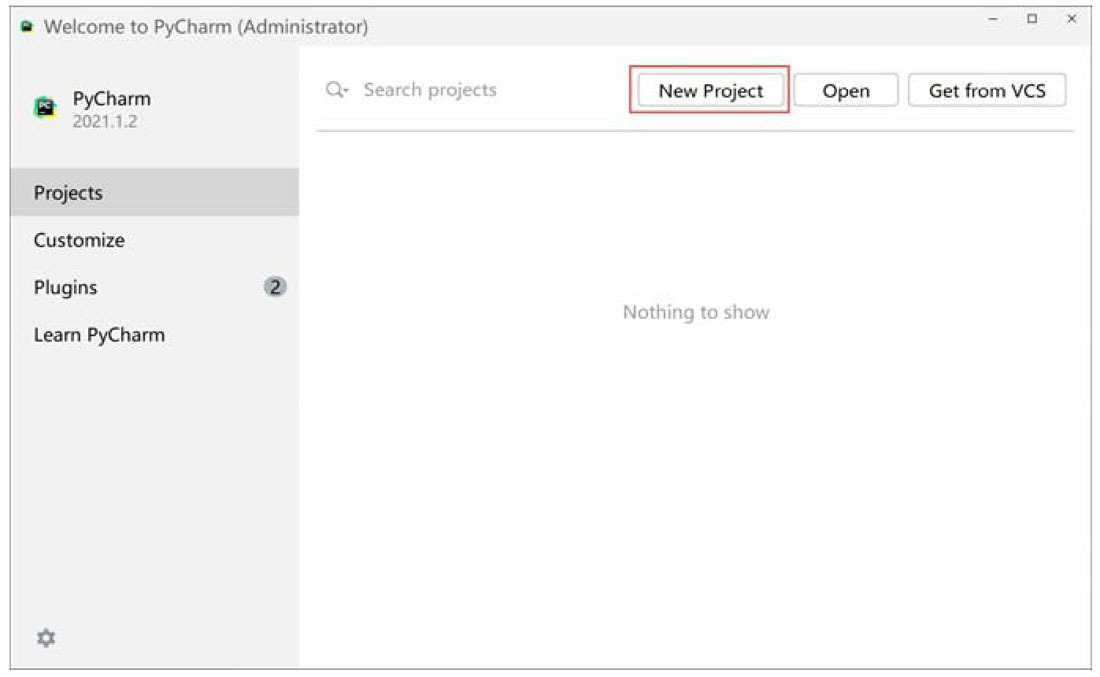Select the Projects tab

click(154, 192)
